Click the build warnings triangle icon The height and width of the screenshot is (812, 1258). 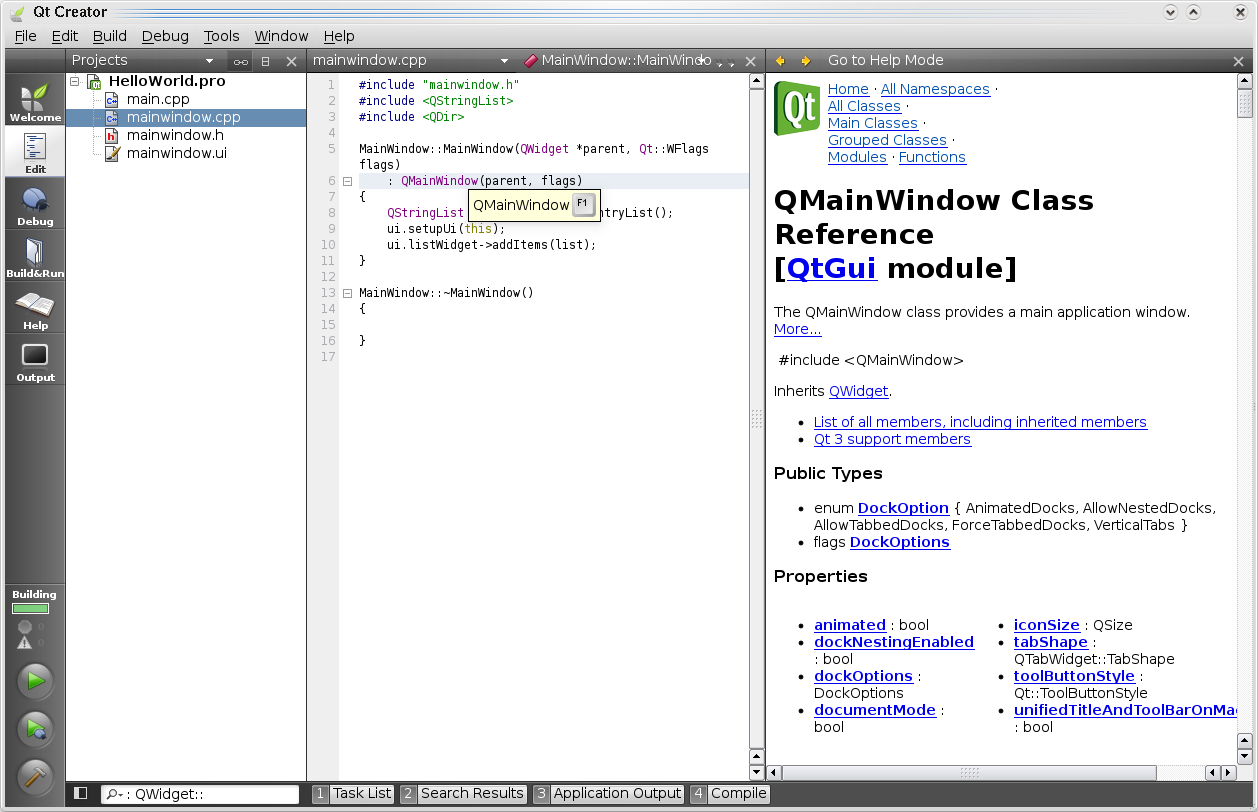click(25, 642)
